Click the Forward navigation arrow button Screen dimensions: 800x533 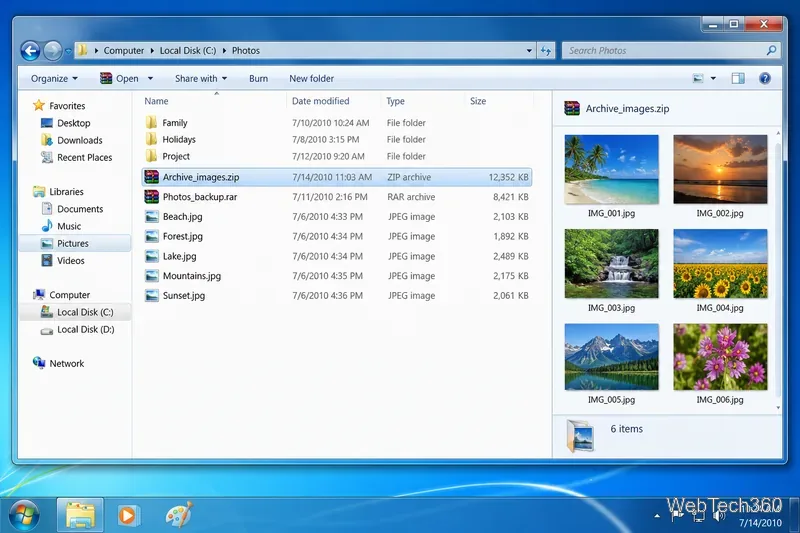[53, 50]
